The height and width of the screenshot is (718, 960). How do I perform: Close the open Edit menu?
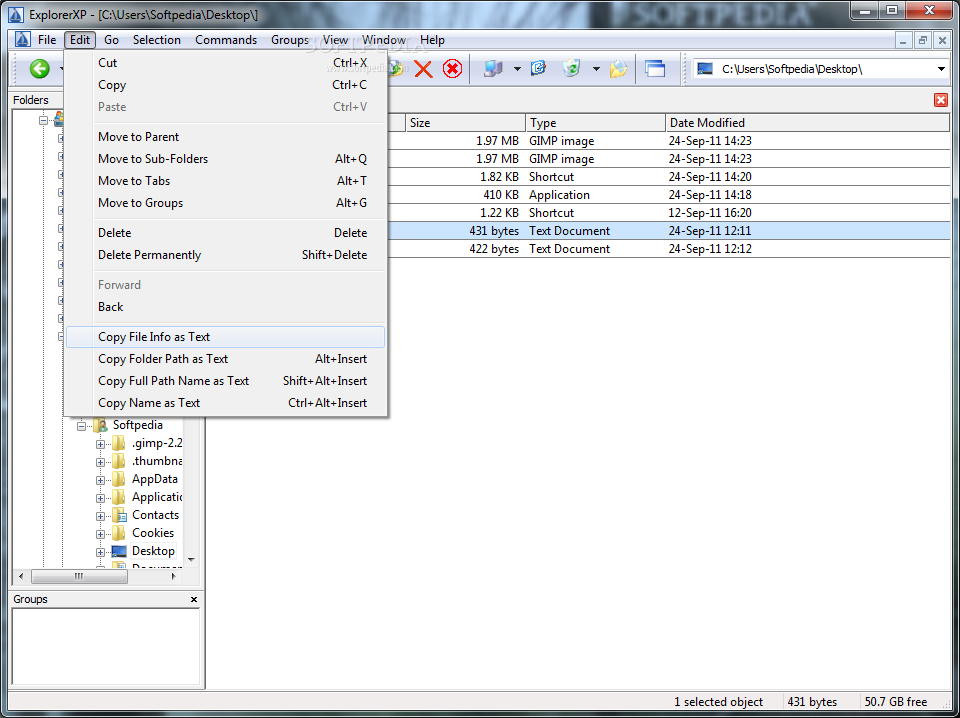tap(80, 40)
